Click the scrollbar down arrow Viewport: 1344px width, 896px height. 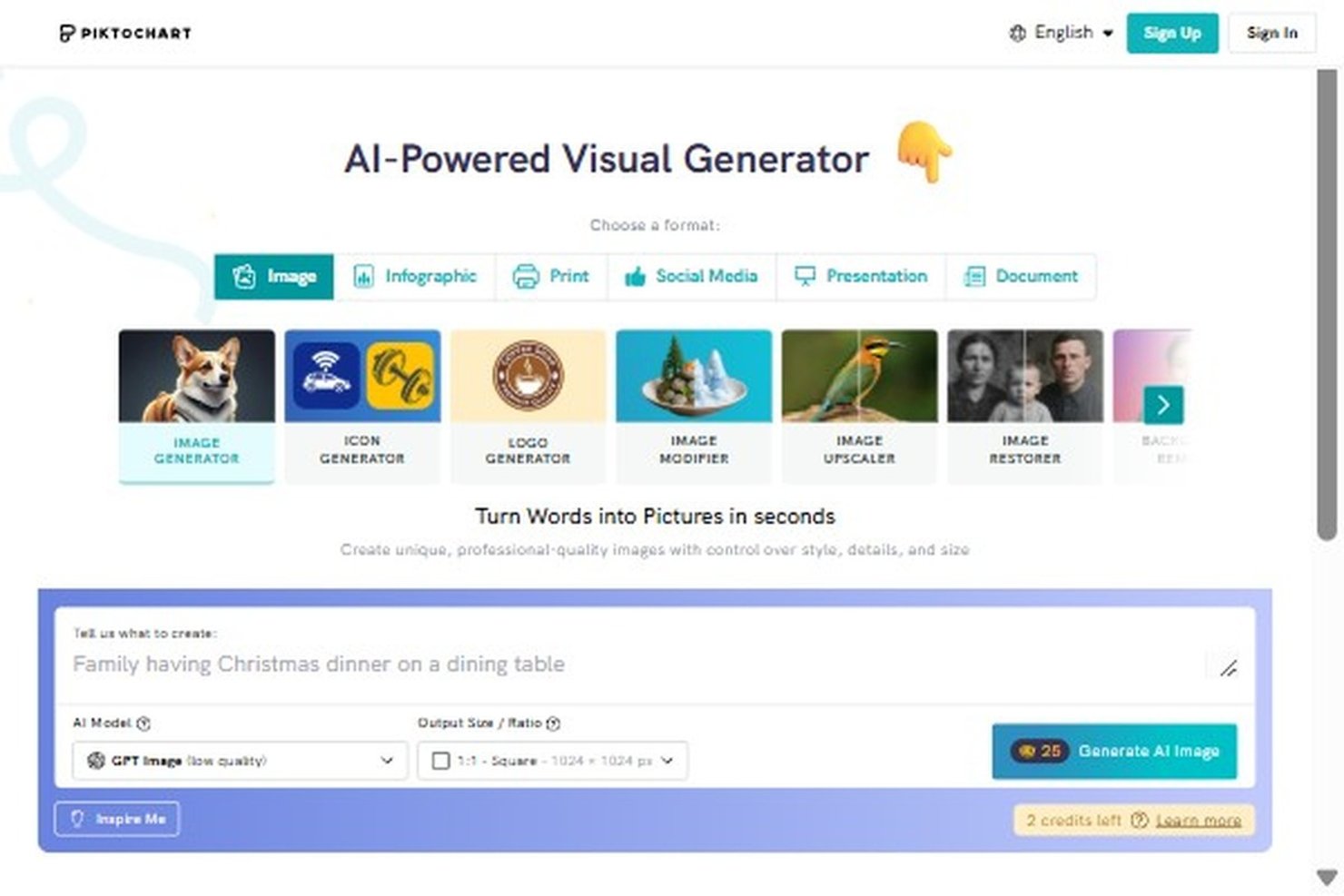pyautogui.click(x=1327, y=878)
